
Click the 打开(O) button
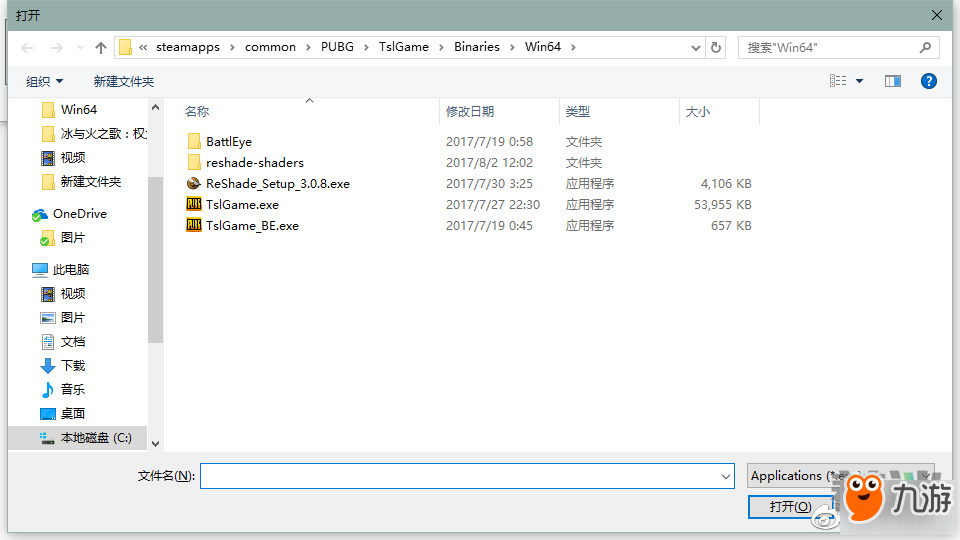(x=790, y=507)
